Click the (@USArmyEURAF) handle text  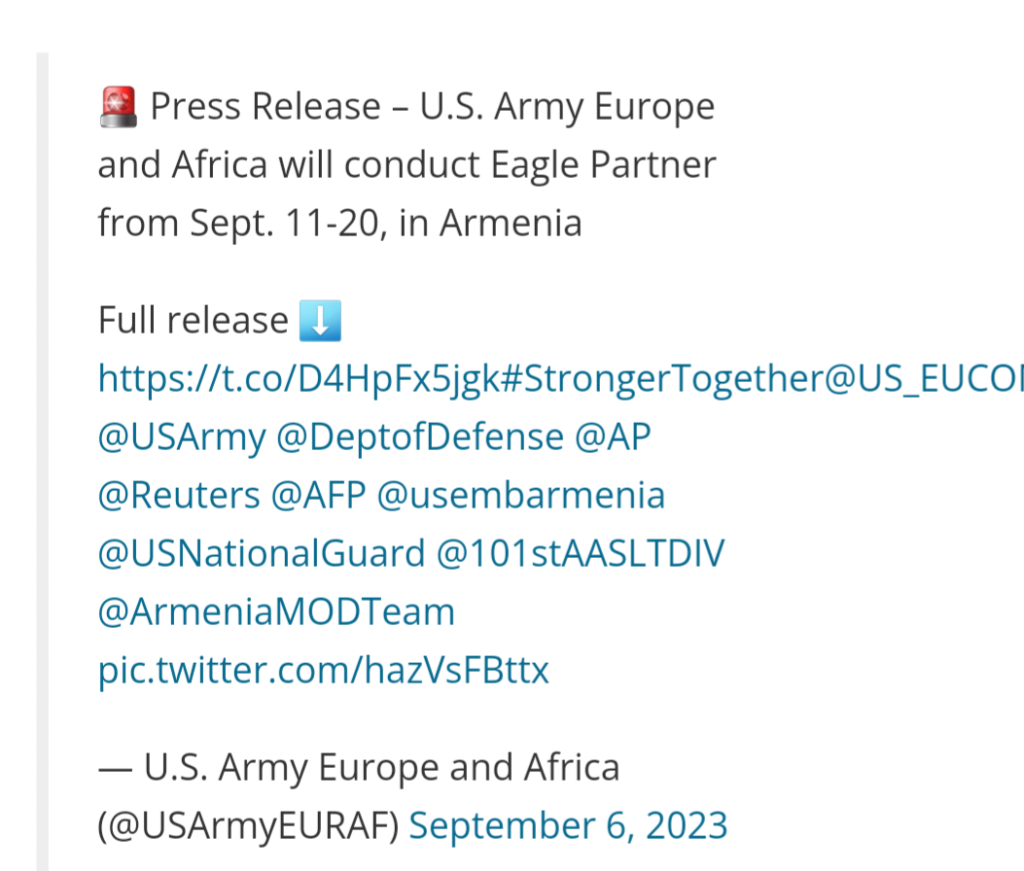pos(248,825)
